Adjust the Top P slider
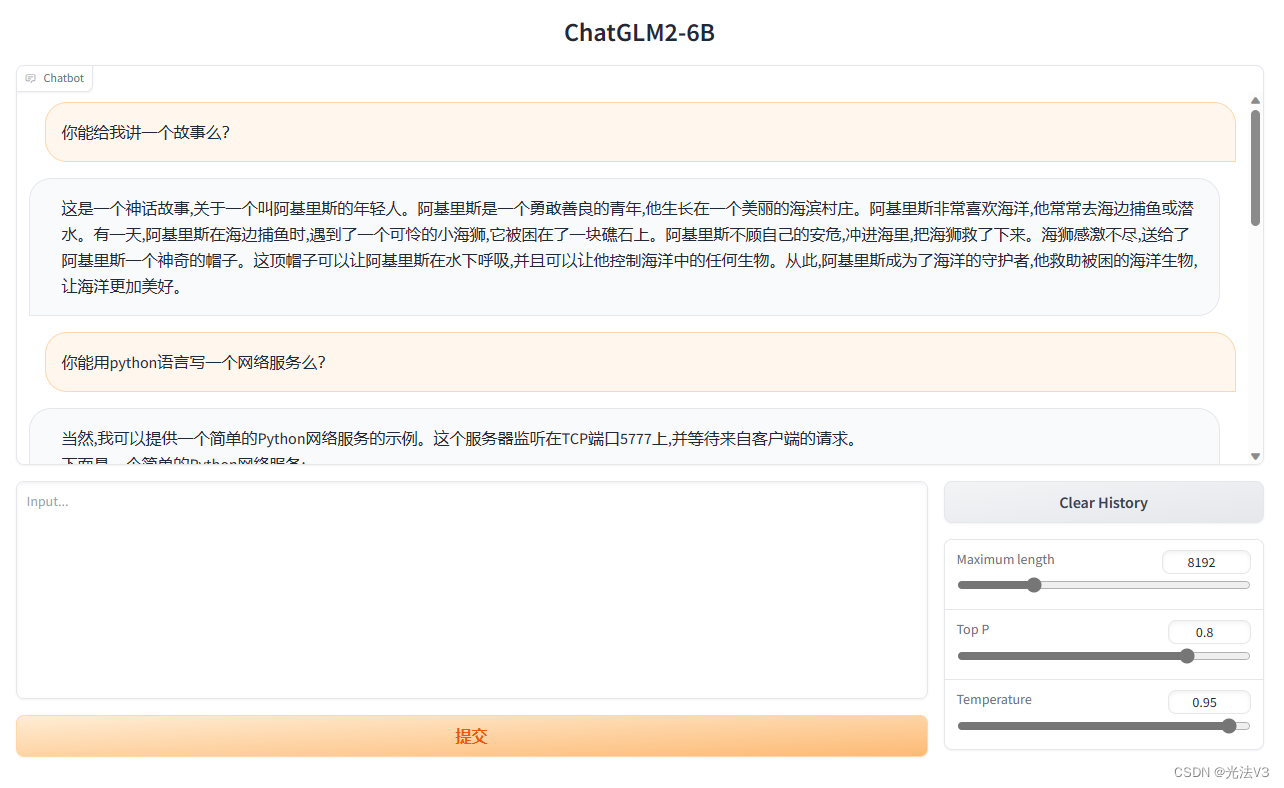Viewport: 1284px width, 788px height. click(x=1103, y=656)
